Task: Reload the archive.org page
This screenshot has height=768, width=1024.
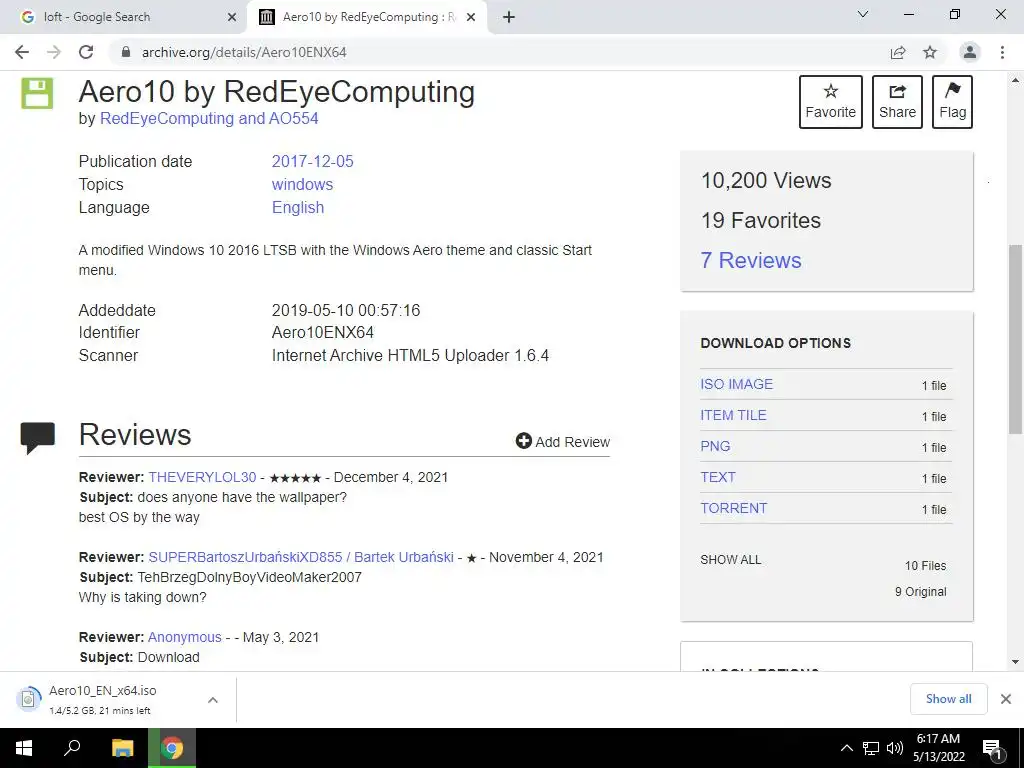Action: [x=86, y=52]
